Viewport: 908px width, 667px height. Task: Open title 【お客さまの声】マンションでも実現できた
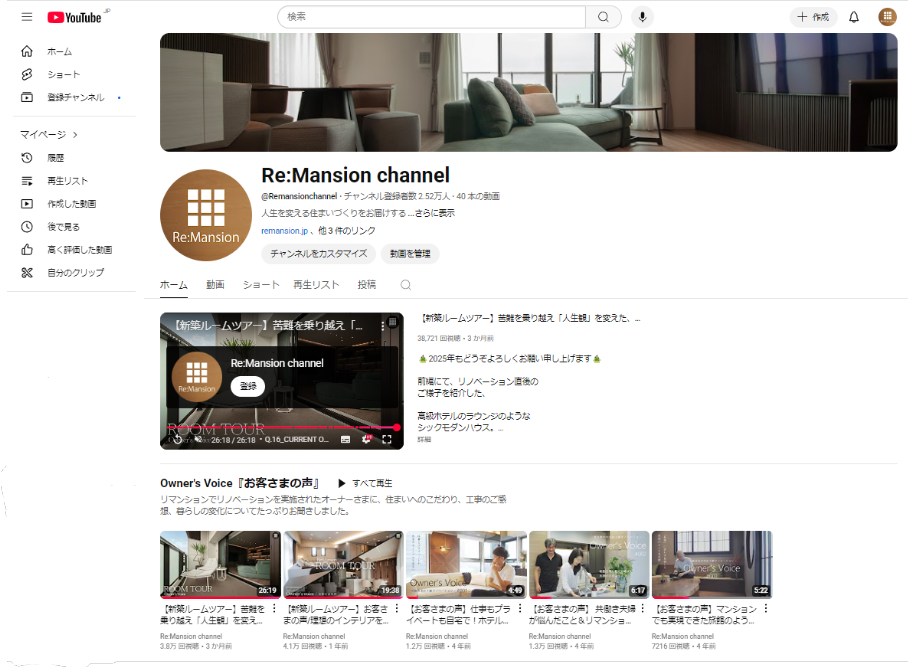(x=705, y=614)
